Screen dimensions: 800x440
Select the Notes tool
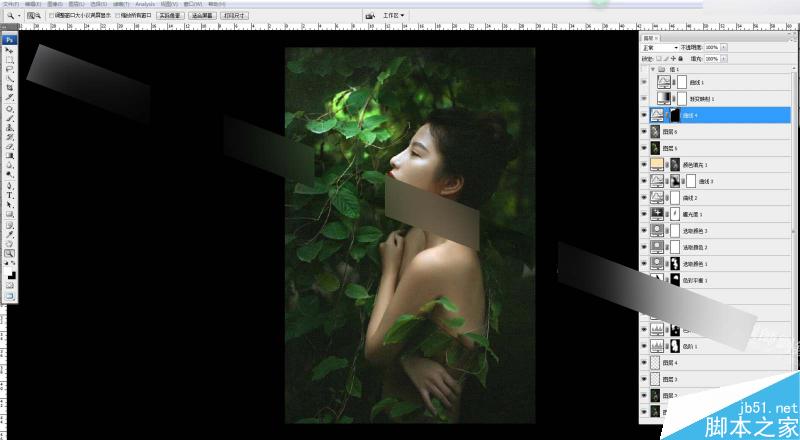(x=9, y=226)
